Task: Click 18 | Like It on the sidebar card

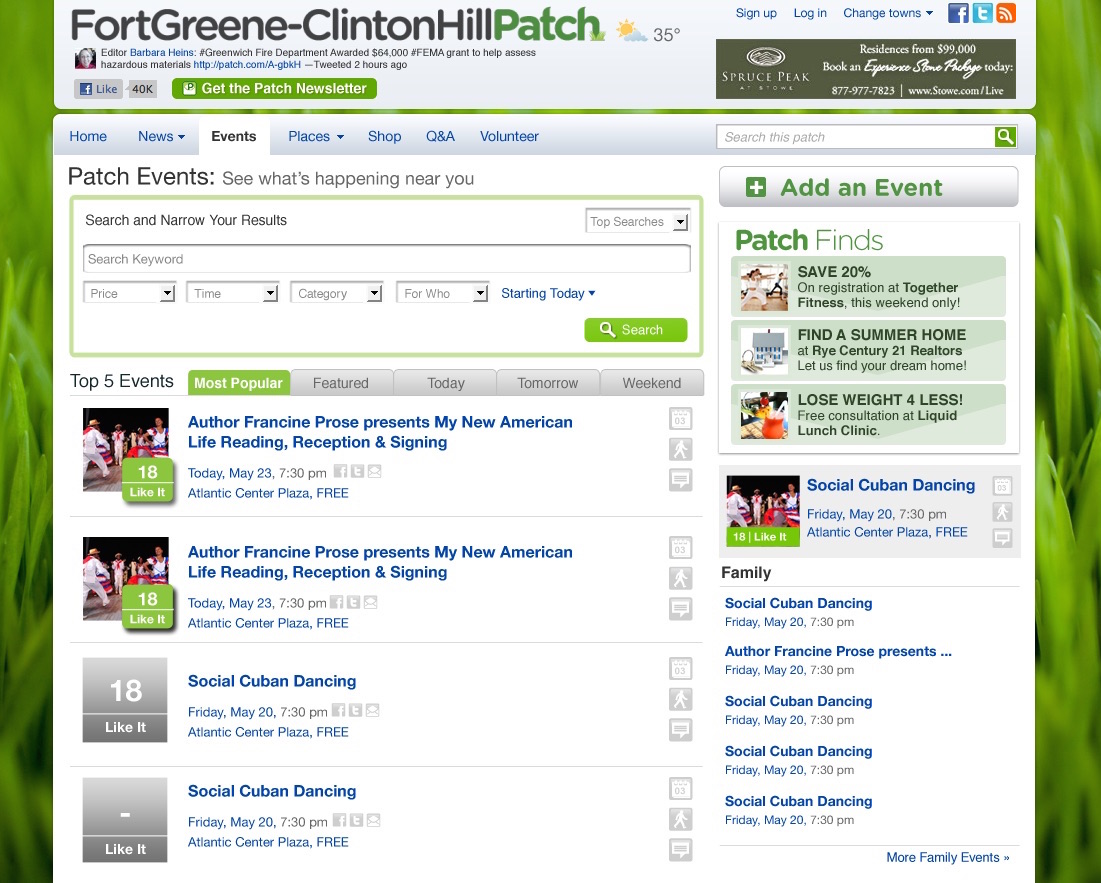Action: [x=763, y=536]
